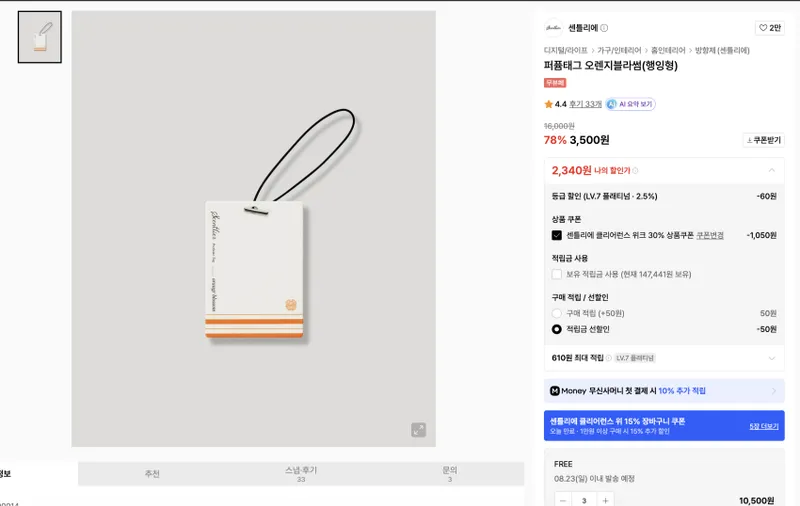Select the 구매 적립 (+50원) radio option
Image resolution: width=800 pixels, height=506 pixels.
pos(557,313)
